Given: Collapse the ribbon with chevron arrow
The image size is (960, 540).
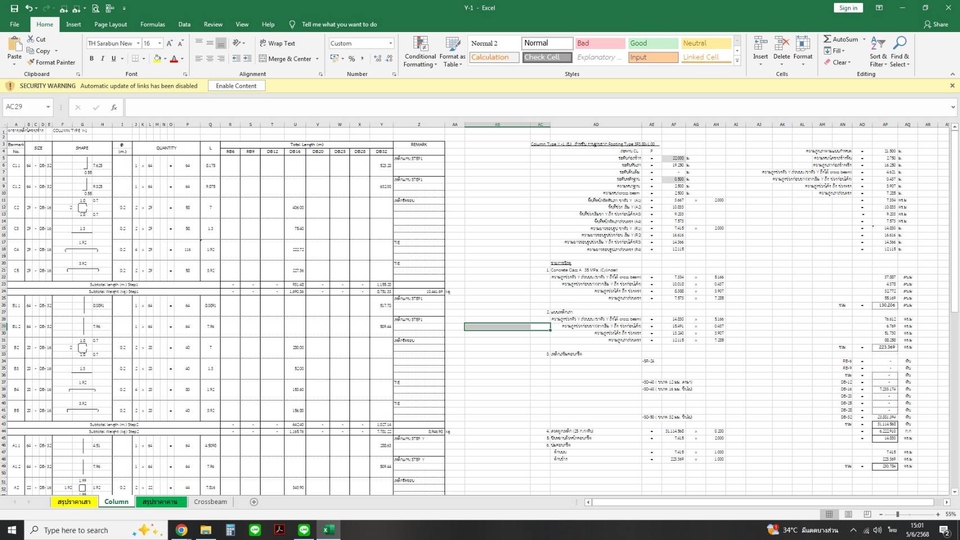Looking at the screenshot, I should 952,74.
